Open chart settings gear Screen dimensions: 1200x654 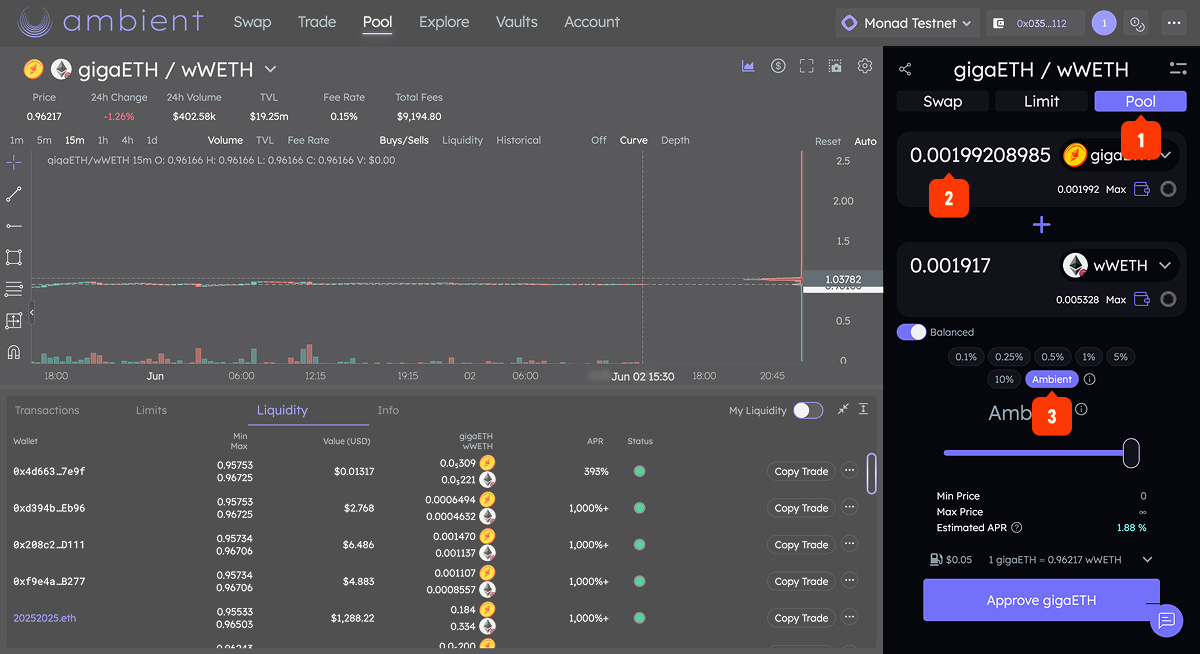[x=865, y=66]
